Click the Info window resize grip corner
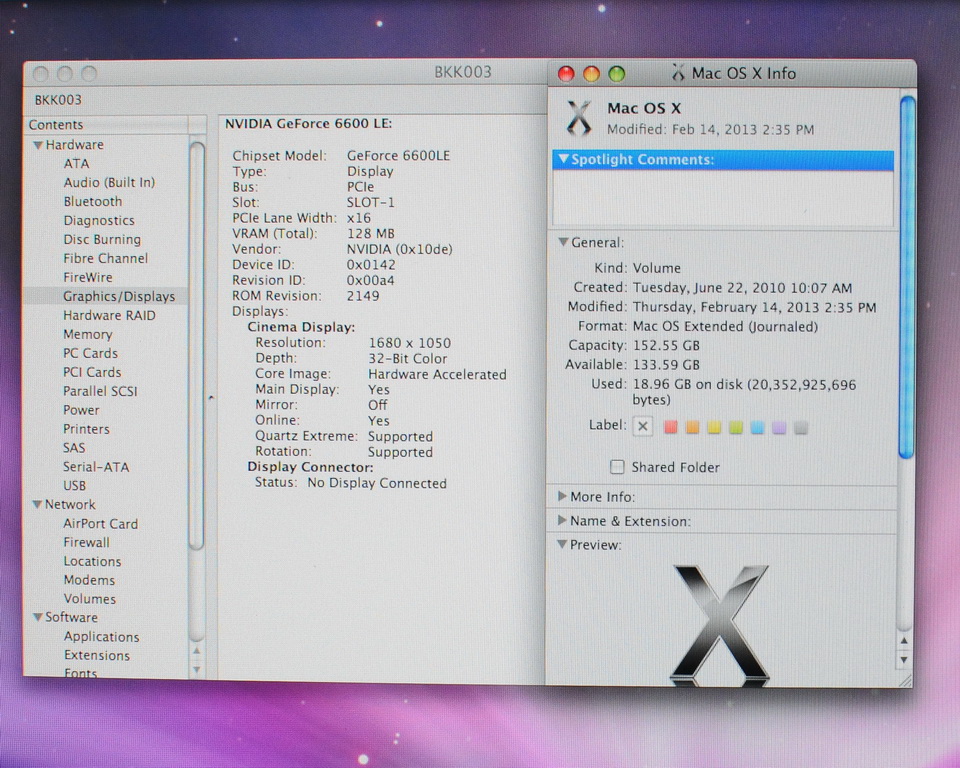960x768 pixels. [x=904, y=680]
